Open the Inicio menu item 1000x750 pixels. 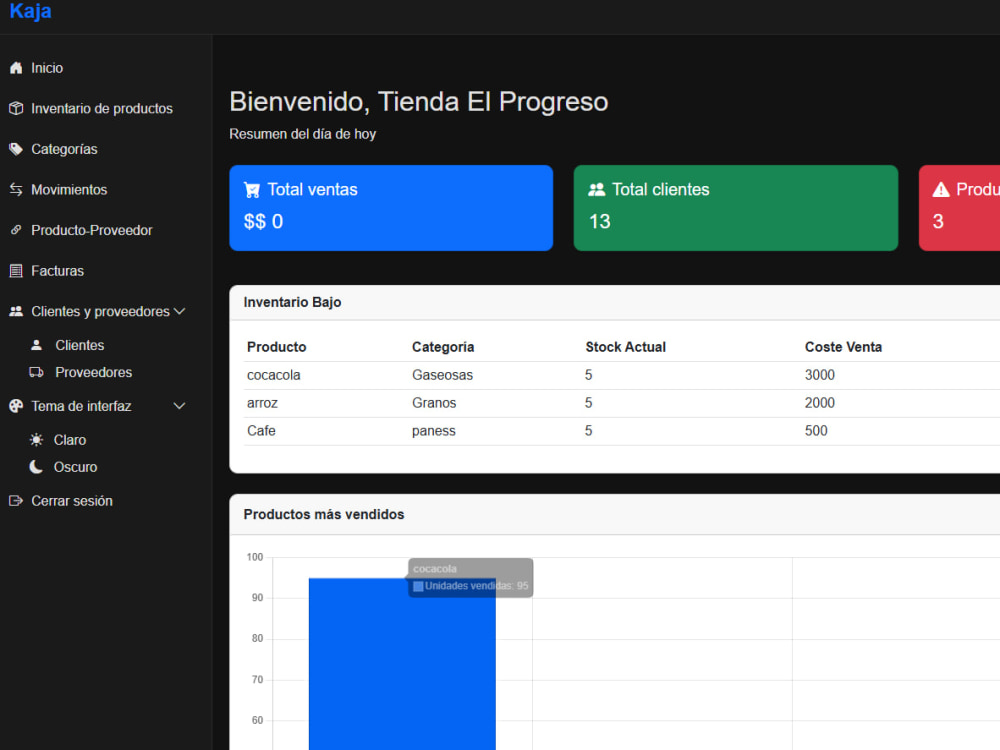[47, 68]
